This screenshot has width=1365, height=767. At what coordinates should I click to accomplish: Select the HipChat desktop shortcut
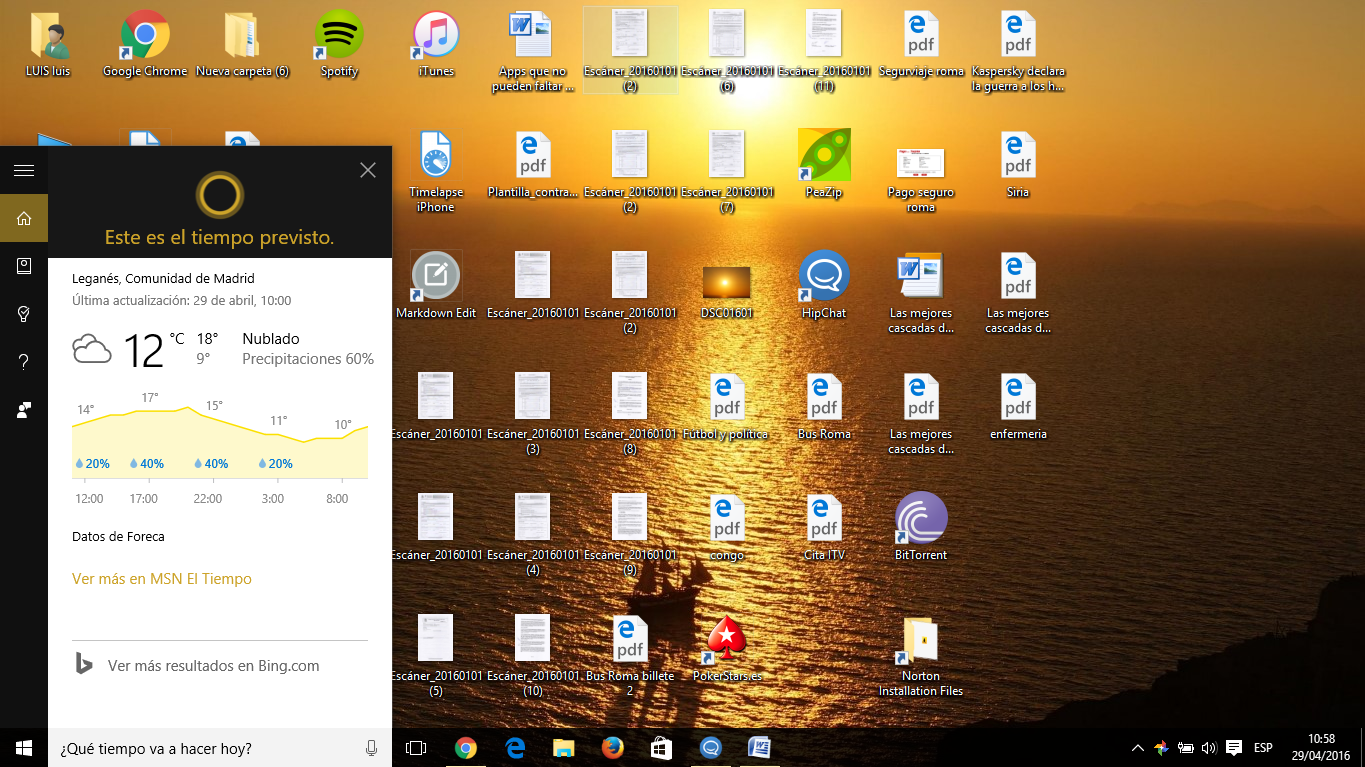pyautogui.click(x=824, y=286)
